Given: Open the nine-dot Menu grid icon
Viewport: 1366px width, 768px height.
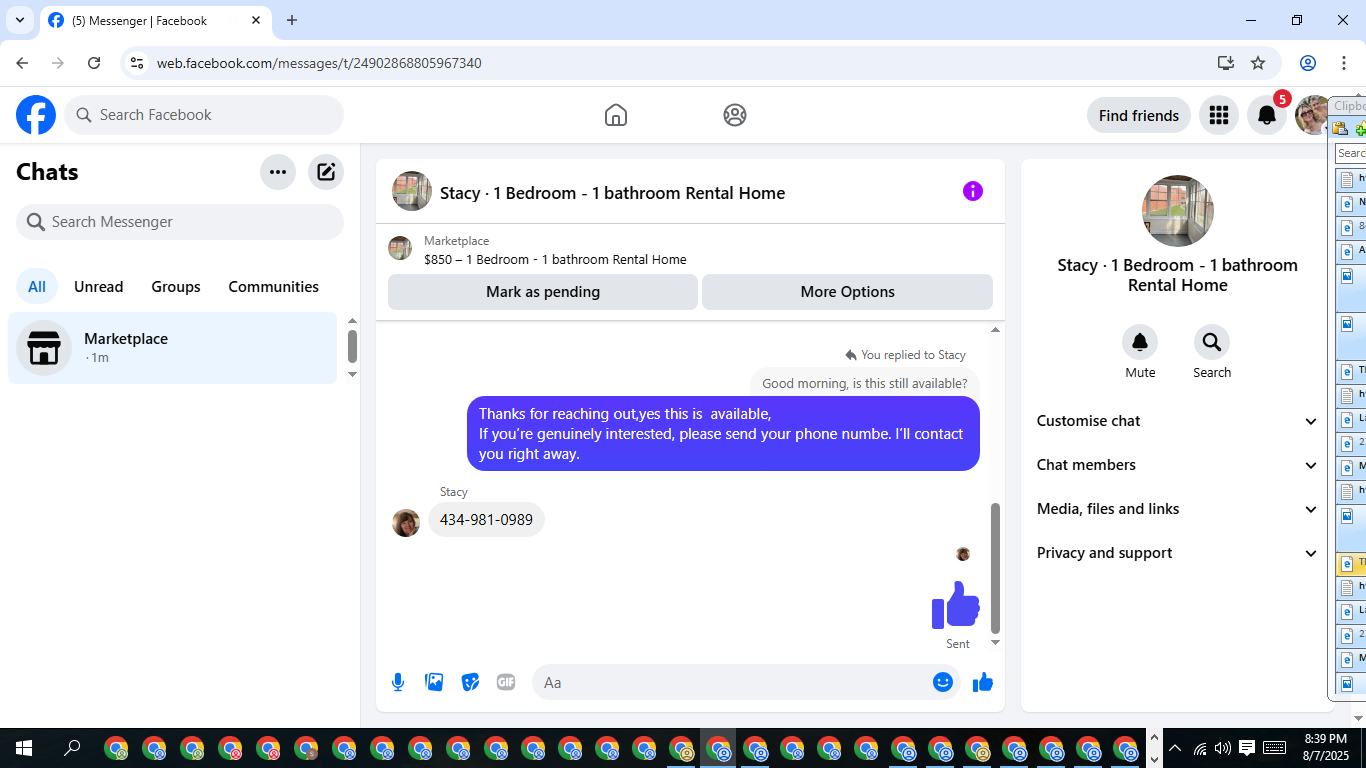Looking at the screenshot, I should (x=1218, y=115).
